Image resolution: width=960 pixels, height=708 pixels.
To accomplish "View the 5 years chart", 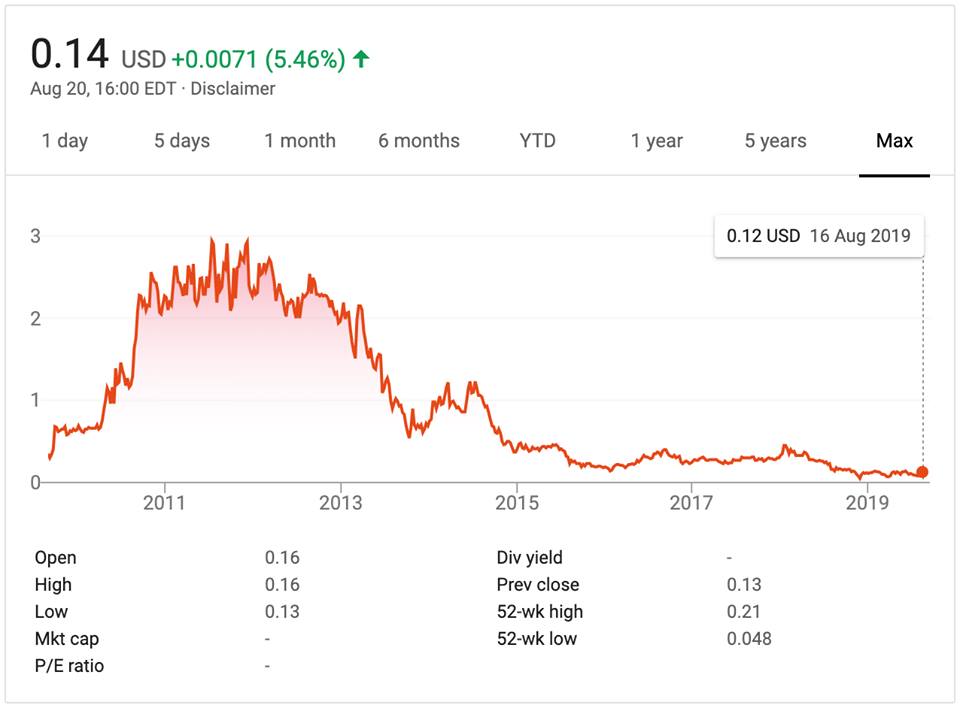I will coord(775,141).
